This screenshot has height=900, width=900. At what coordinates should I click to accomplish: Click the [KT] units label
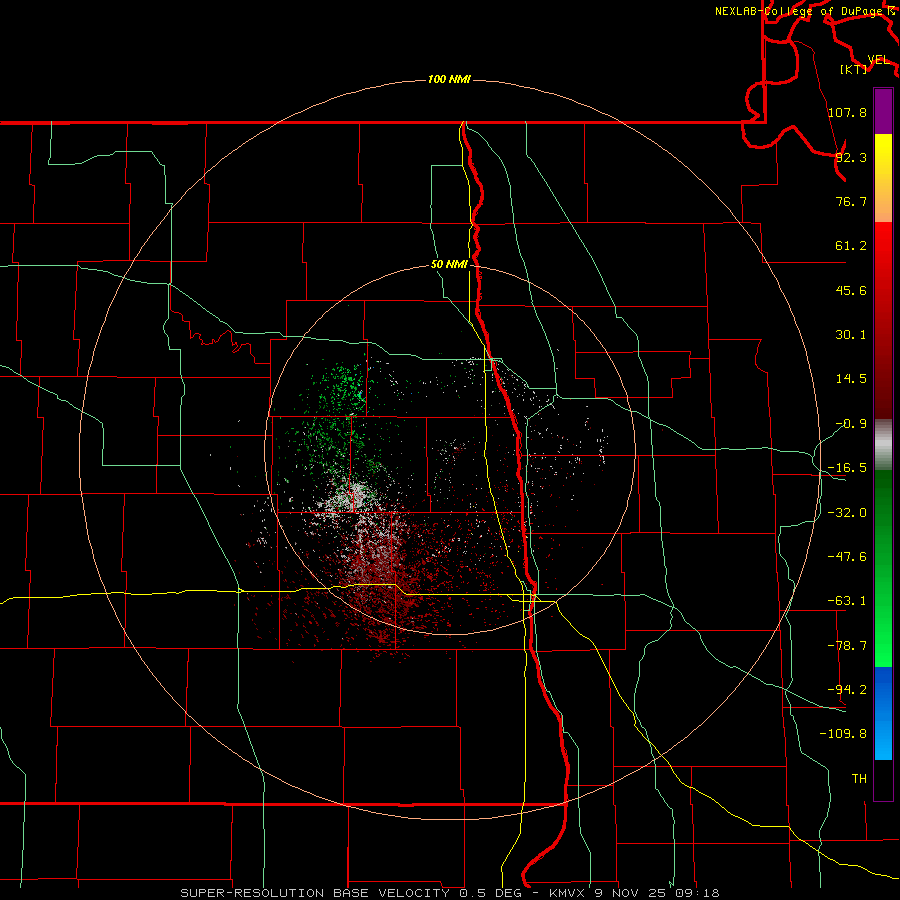pyautogui.click(x=854, y=69)
